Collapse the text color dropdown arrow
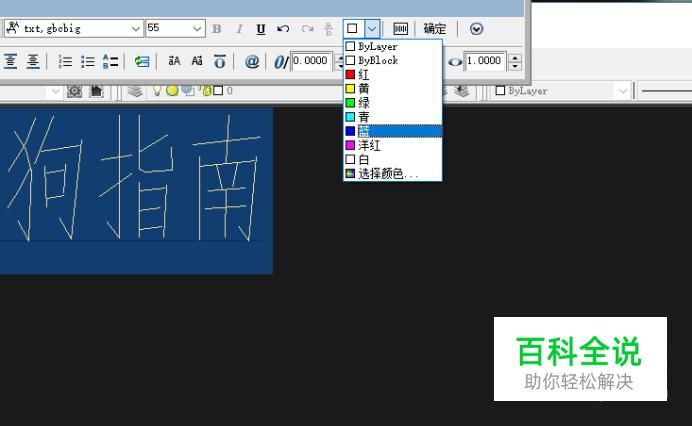Viewport: 692px width, 426px height. (x=372, y=29)
